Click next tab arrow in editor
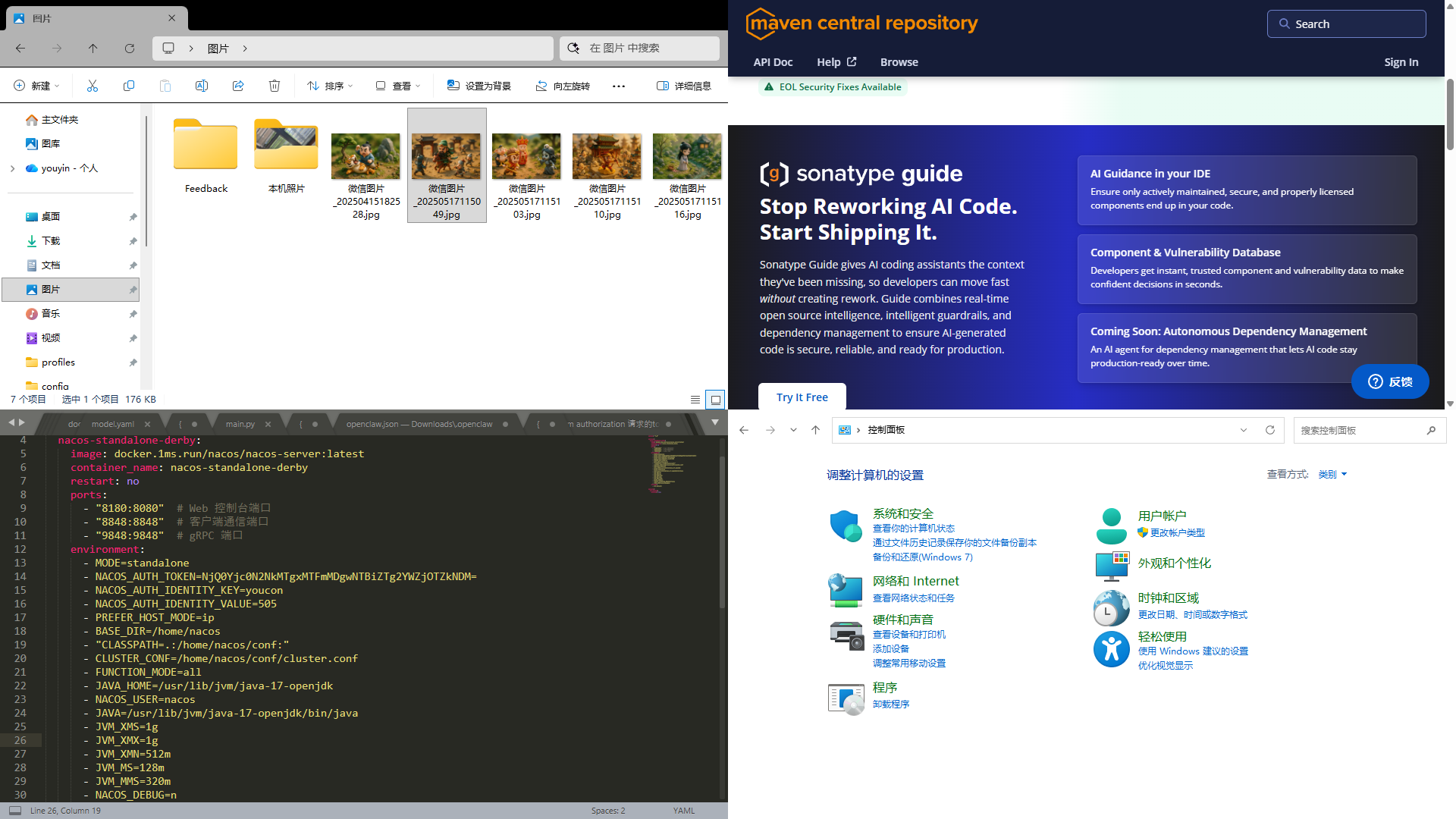Screen dimensions: 1456x819 click(22, 422)
